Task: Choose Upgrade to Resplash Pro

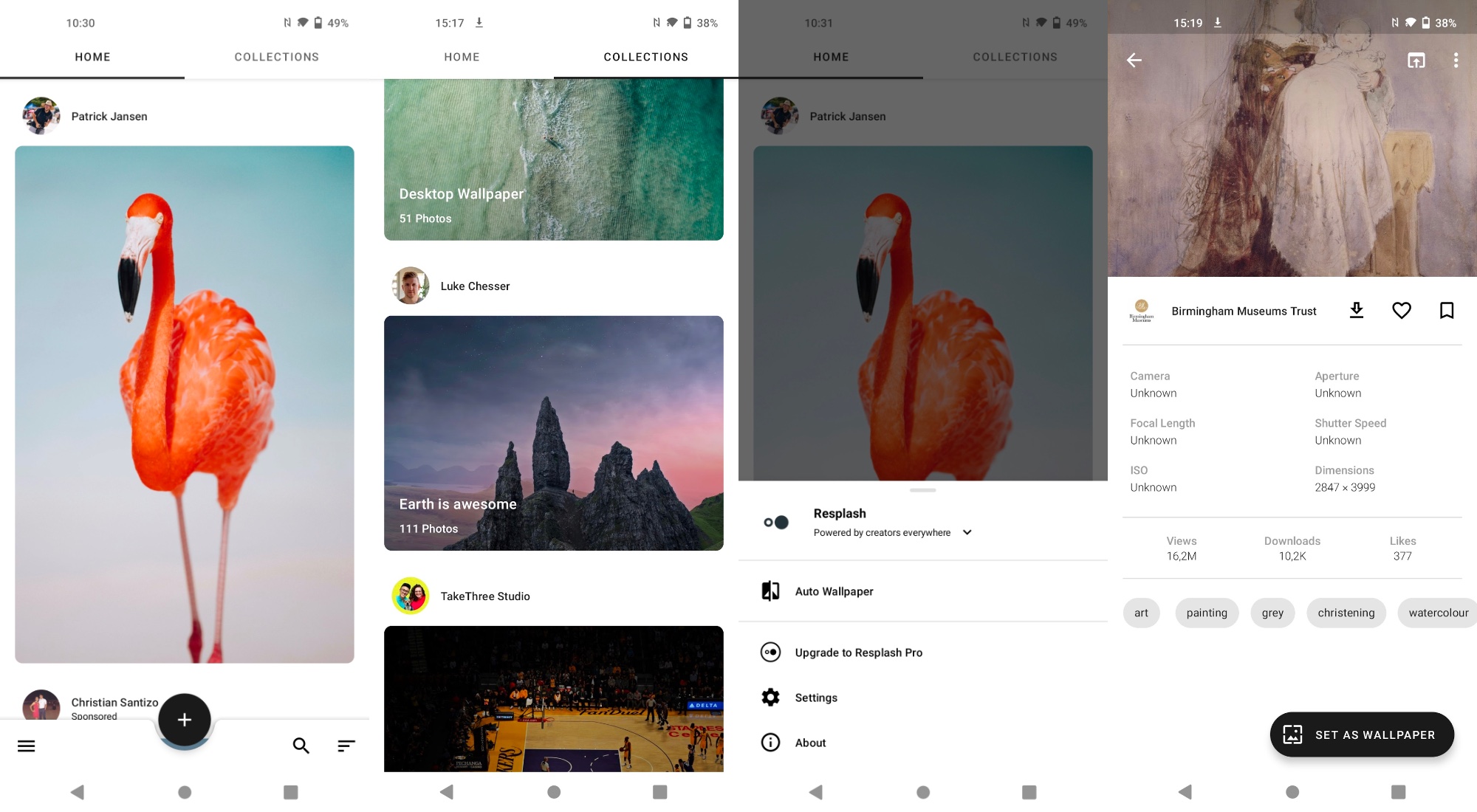Action: point(858,653)
